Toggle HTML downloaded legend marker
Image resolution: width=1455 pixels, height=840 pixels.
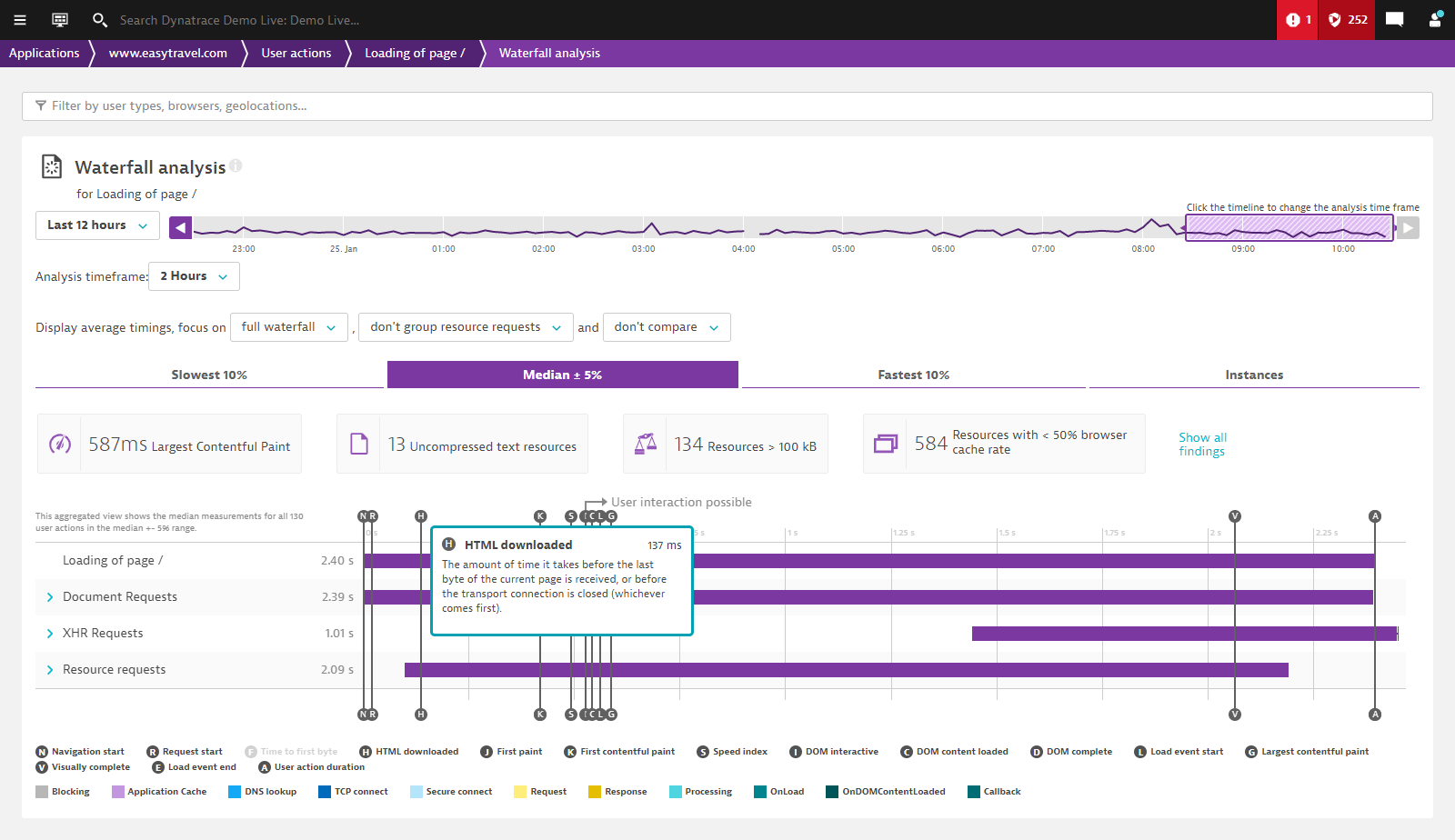409,752
